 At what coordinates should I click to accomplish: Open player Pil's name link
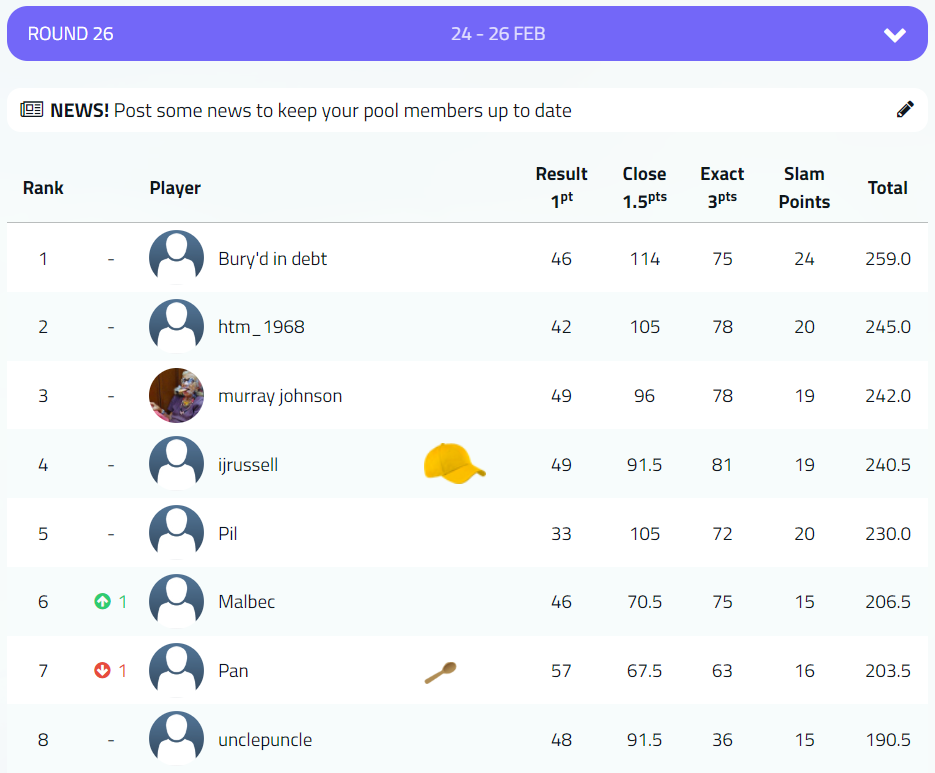228,534
